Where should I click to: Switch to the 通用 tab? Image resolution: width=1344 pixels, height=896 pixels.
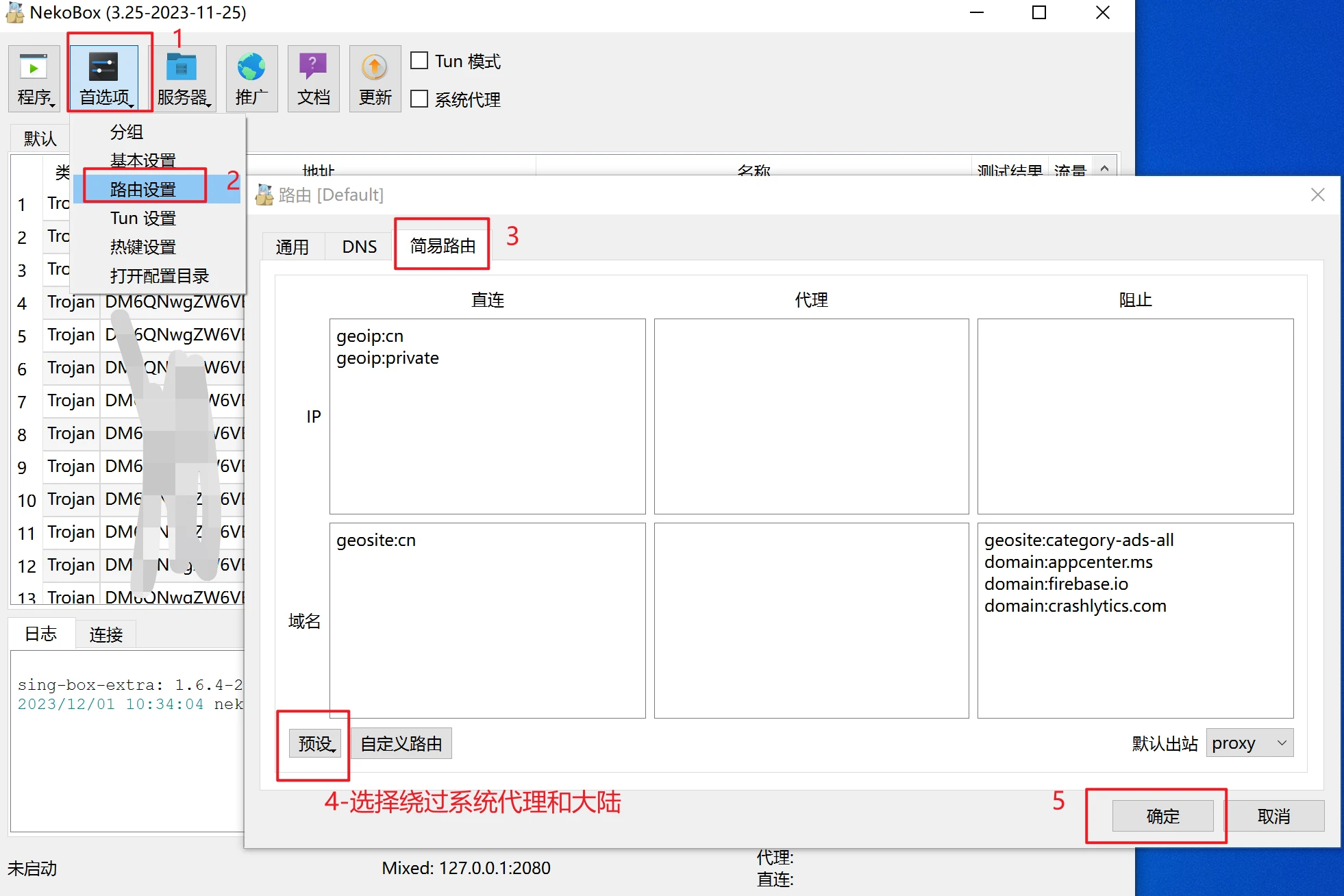pos(293,247)
